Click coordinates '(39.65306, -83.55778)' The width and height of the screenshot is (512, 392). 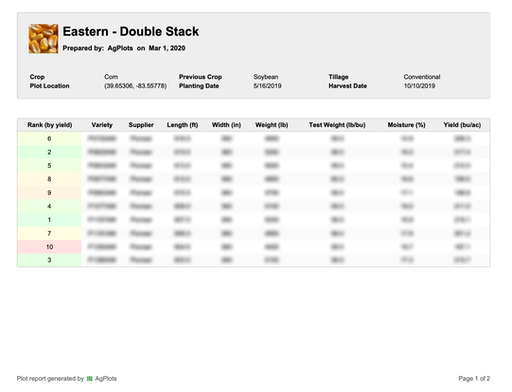[x=135, y=86]
